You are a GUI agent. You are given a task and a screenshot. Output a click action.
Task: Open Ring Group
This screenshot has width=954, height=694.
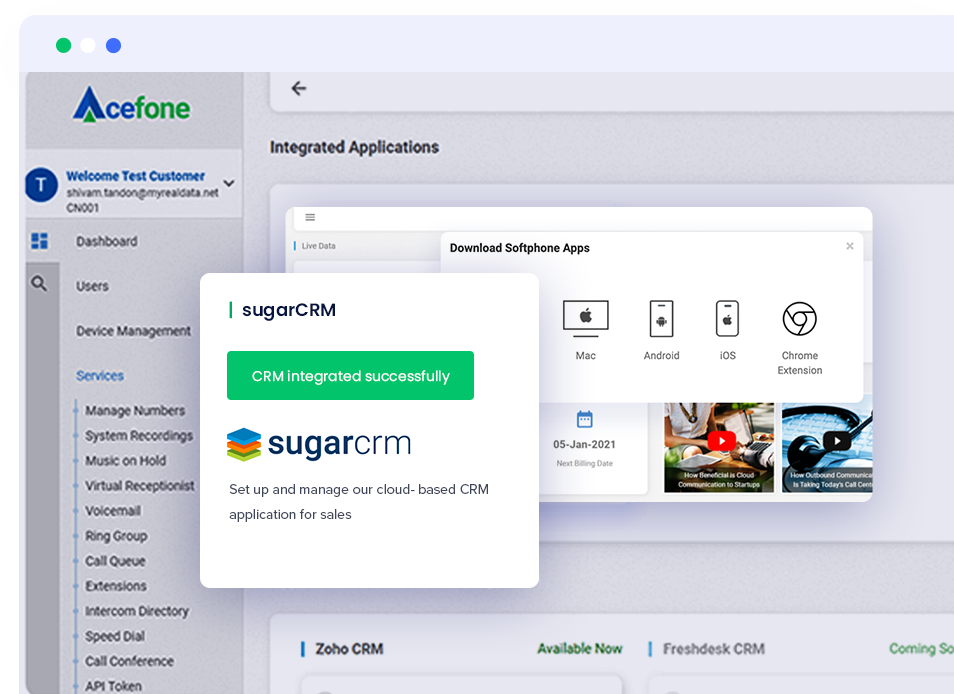click(x=116, y=536)
